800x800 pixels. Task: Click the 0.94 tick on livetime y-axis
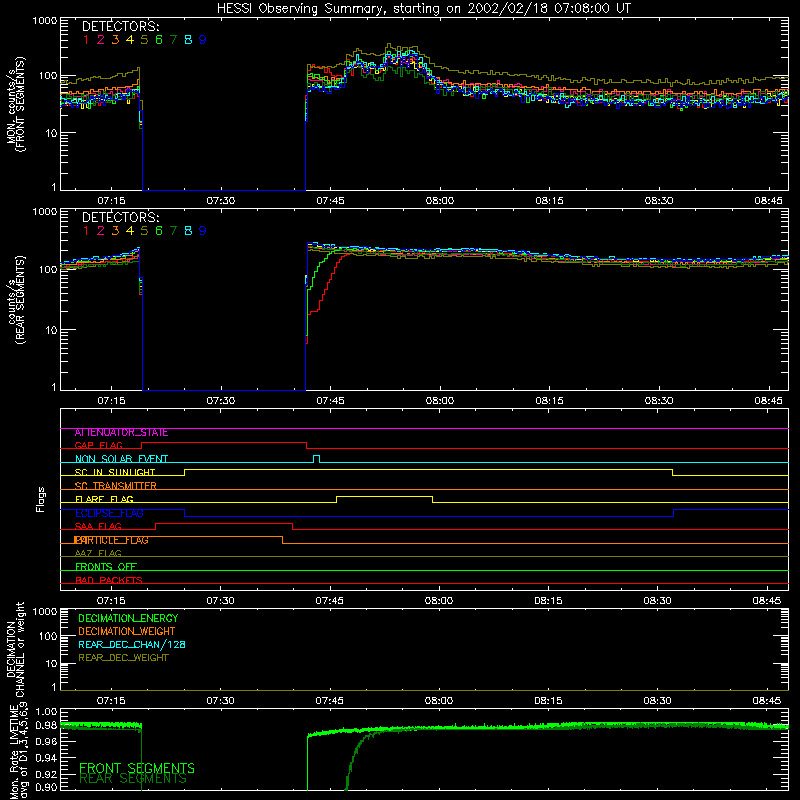[47, 757]
